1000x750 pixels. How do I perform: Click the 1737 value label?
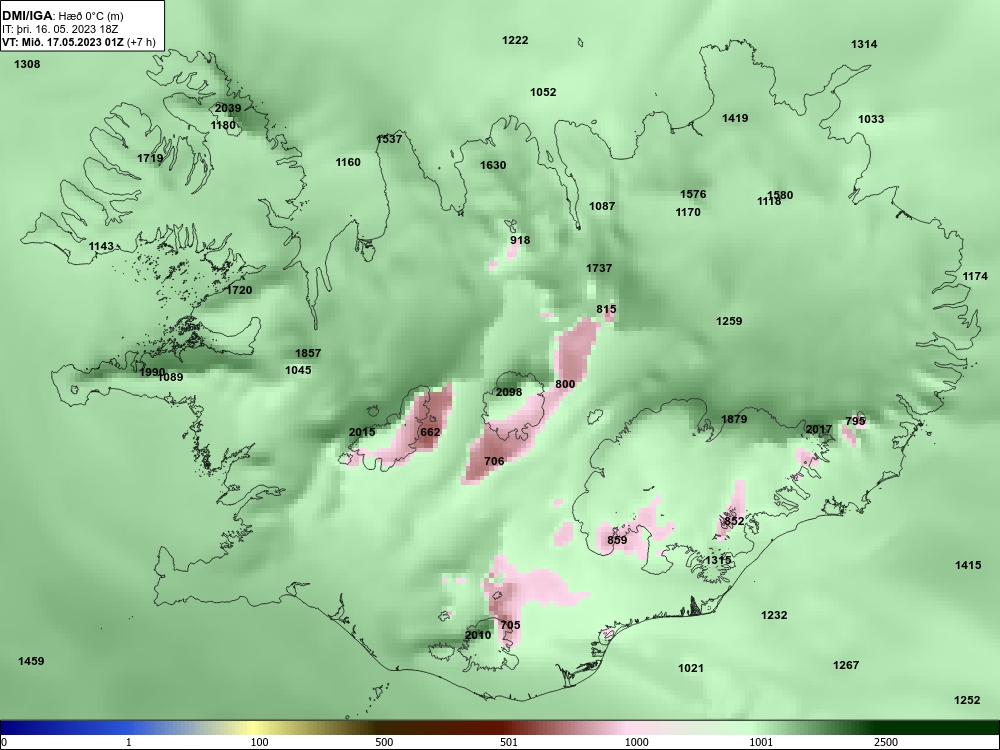pyautogui.click(x=599, y=268)
